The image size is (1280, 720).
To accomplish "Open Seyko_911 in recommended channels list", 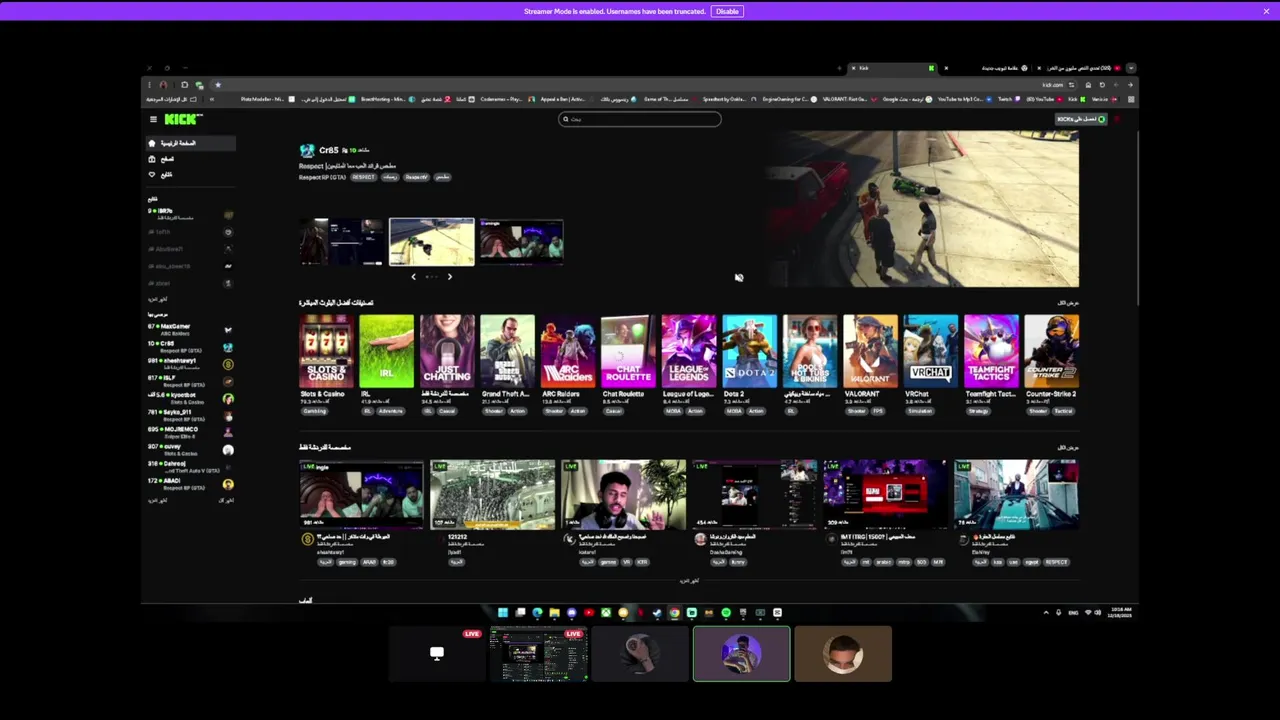I will coord(190,415).
